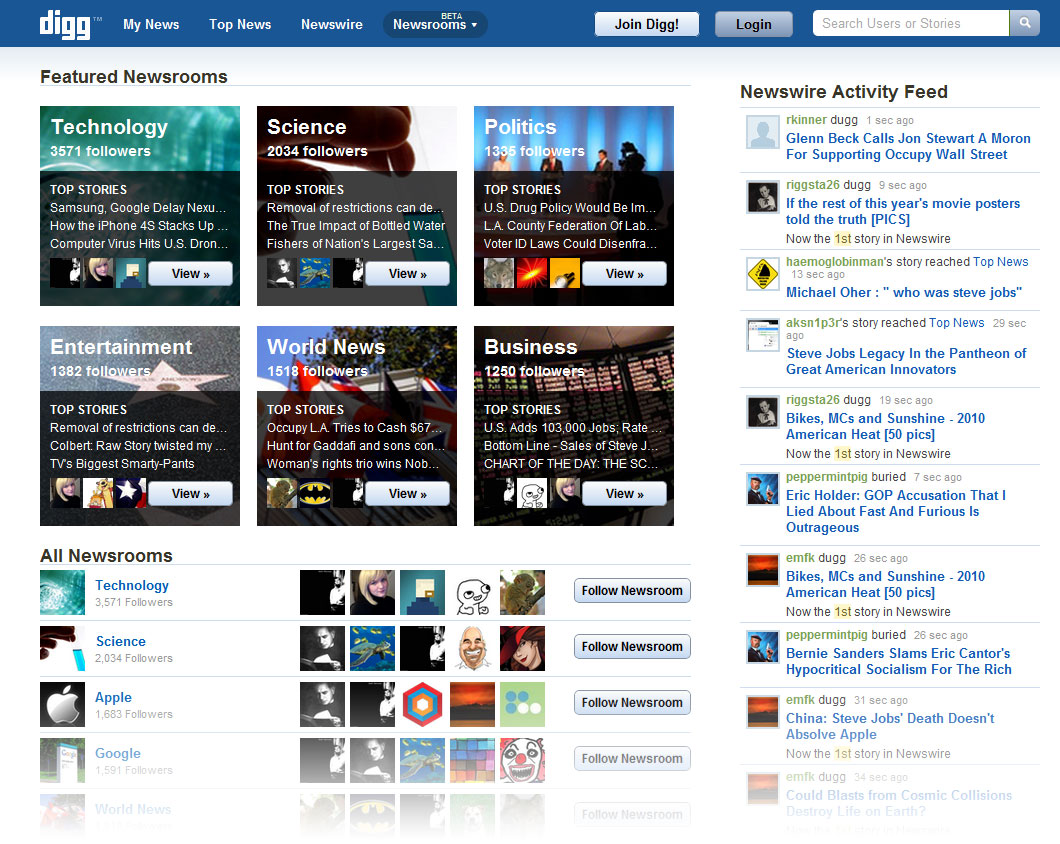Open the Top News section
The width and height of the screenshot is (1060, 844).
coord(240,24)
